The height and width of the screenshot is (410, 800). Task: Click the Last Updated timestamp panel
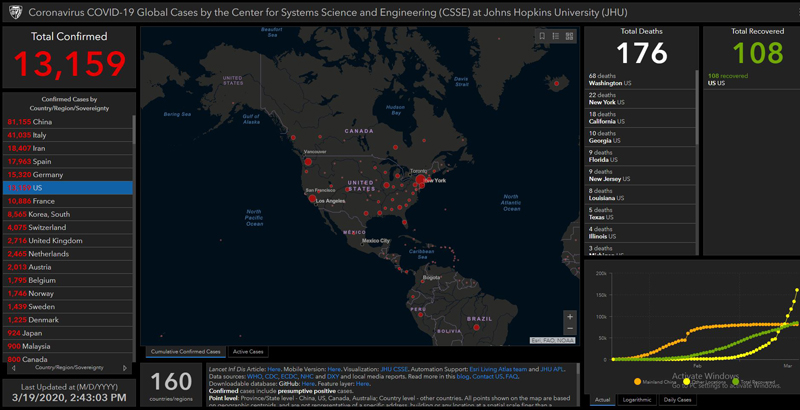pos(69,393)
